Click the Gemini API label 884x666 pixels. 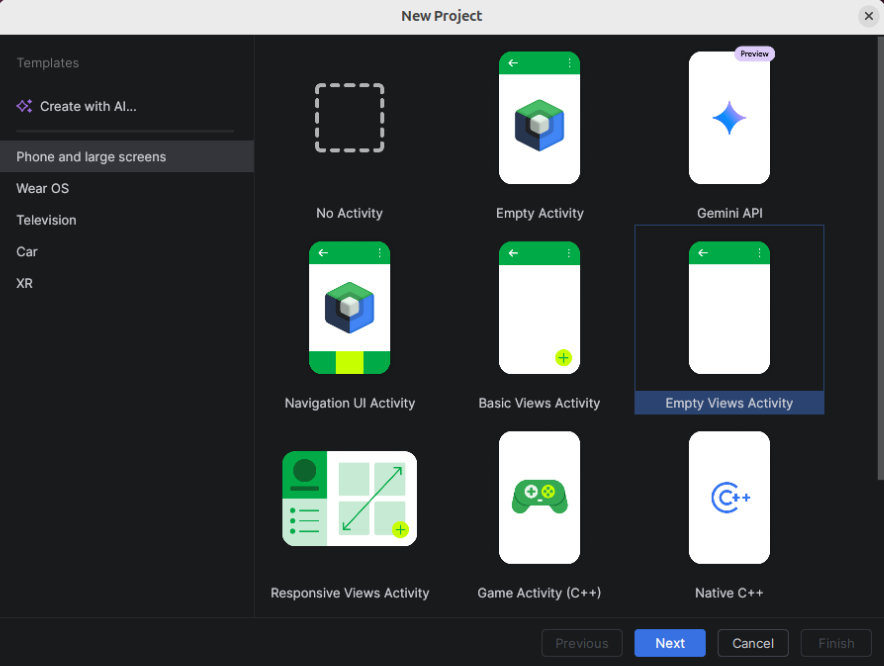pyautogui.click(x=730, y=213)
